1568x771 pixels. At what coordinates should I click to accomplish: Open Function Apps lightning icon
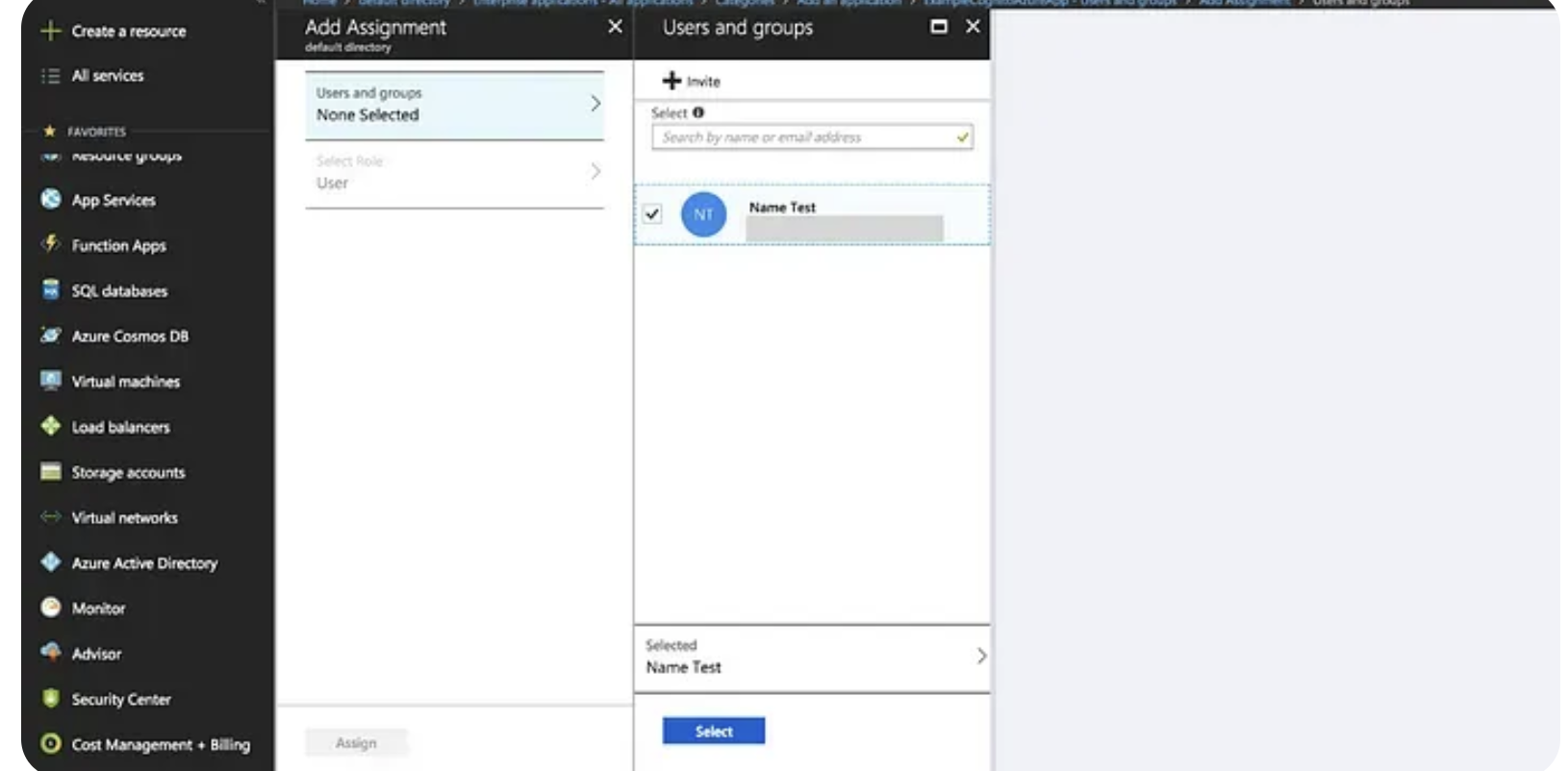pos(51,244)
